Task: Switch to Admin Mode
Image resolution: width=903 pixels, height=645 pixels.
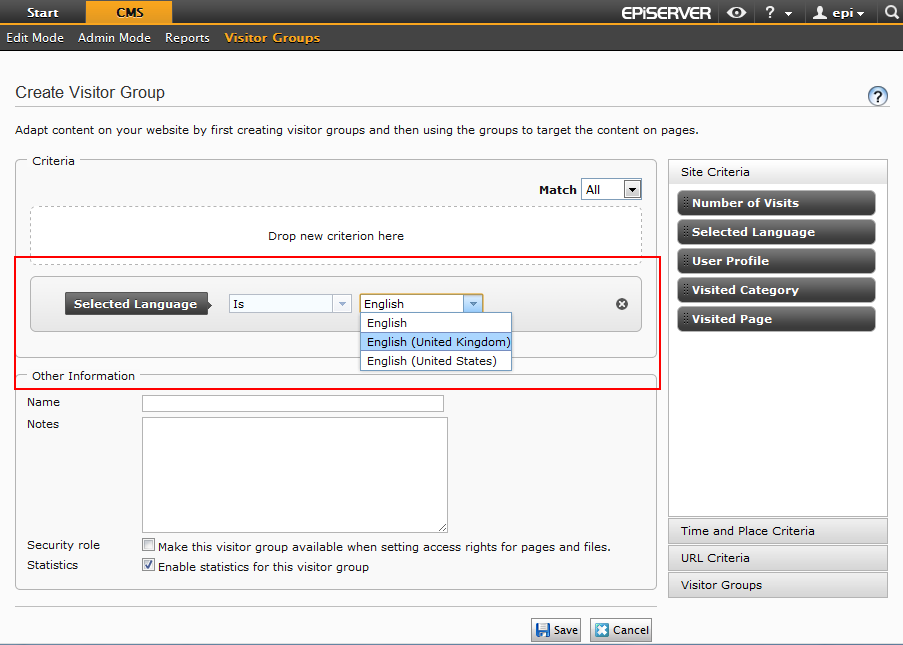Action: (114, 38)
